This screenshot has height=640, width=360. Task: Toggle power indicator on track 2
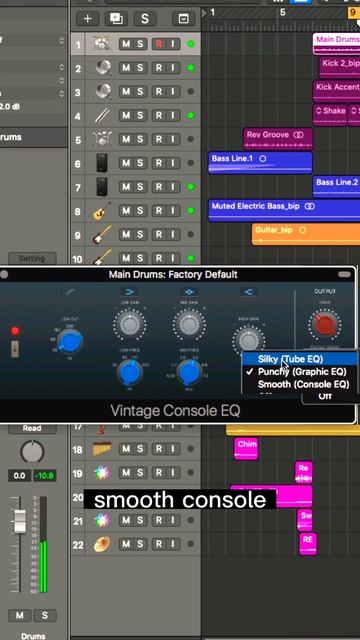click(x=190, y=68)
